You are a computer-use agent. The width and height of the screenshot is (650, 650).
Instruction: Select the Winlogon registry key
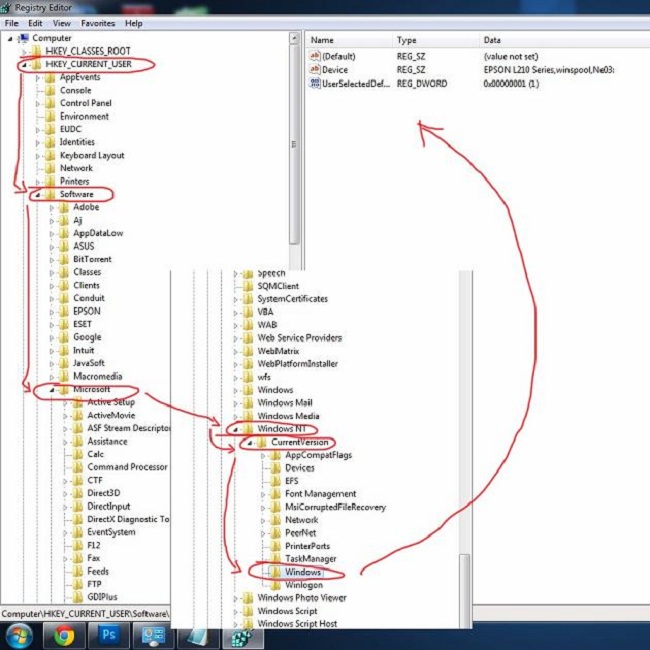[304, 585]
